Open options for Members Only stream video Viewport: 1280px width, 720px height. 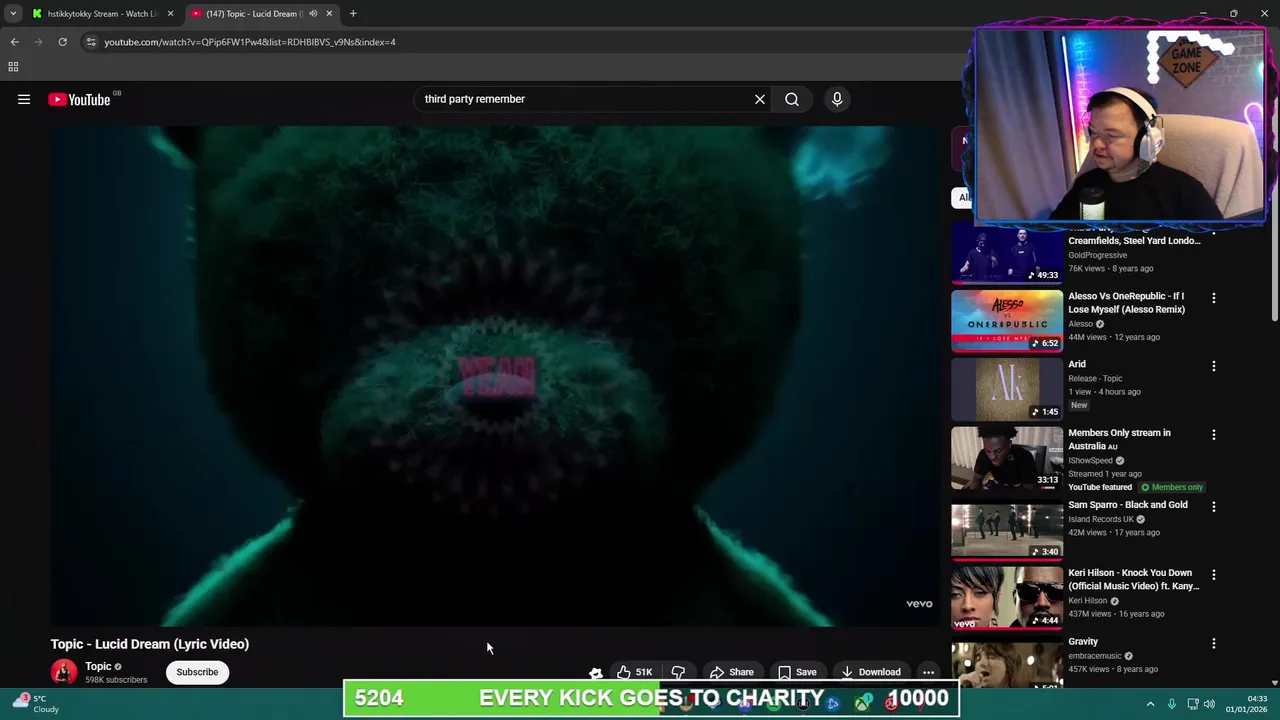coord(1213,435)
